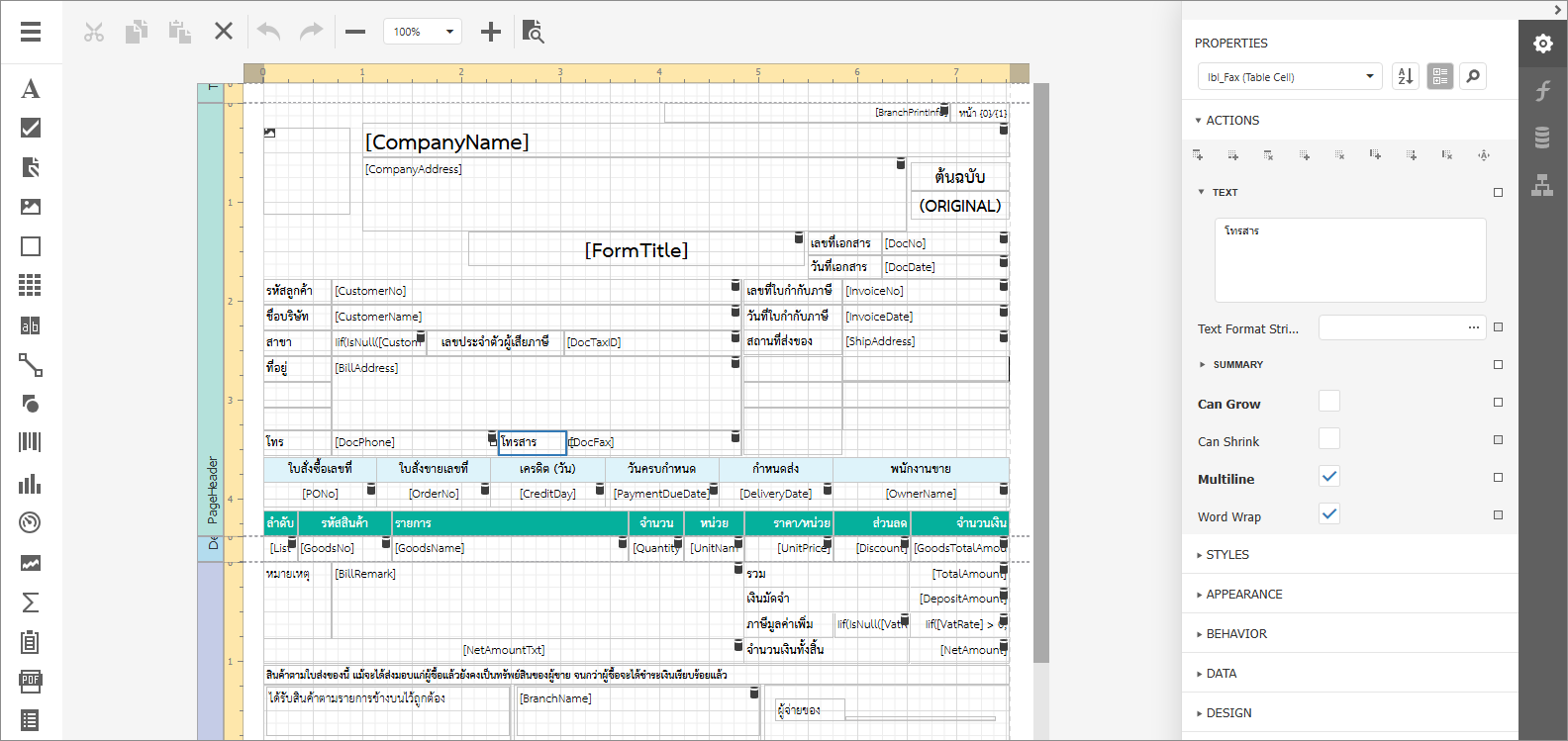The width and height of the screenshot is (1568, 741).
Task: Uncheck the Multiline checkbox
Action: click(x=1328, y=476)
